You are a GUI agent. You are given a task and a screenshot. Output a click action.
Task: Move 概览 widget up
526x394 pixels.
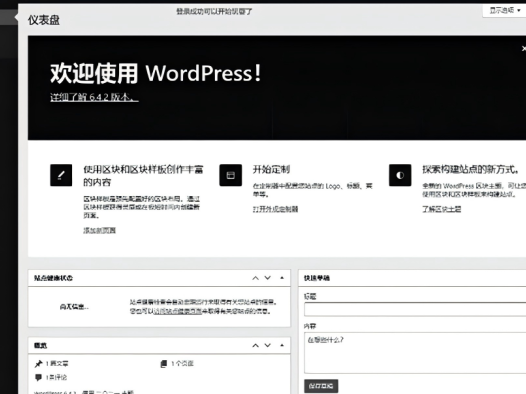(x=255, y=345)
